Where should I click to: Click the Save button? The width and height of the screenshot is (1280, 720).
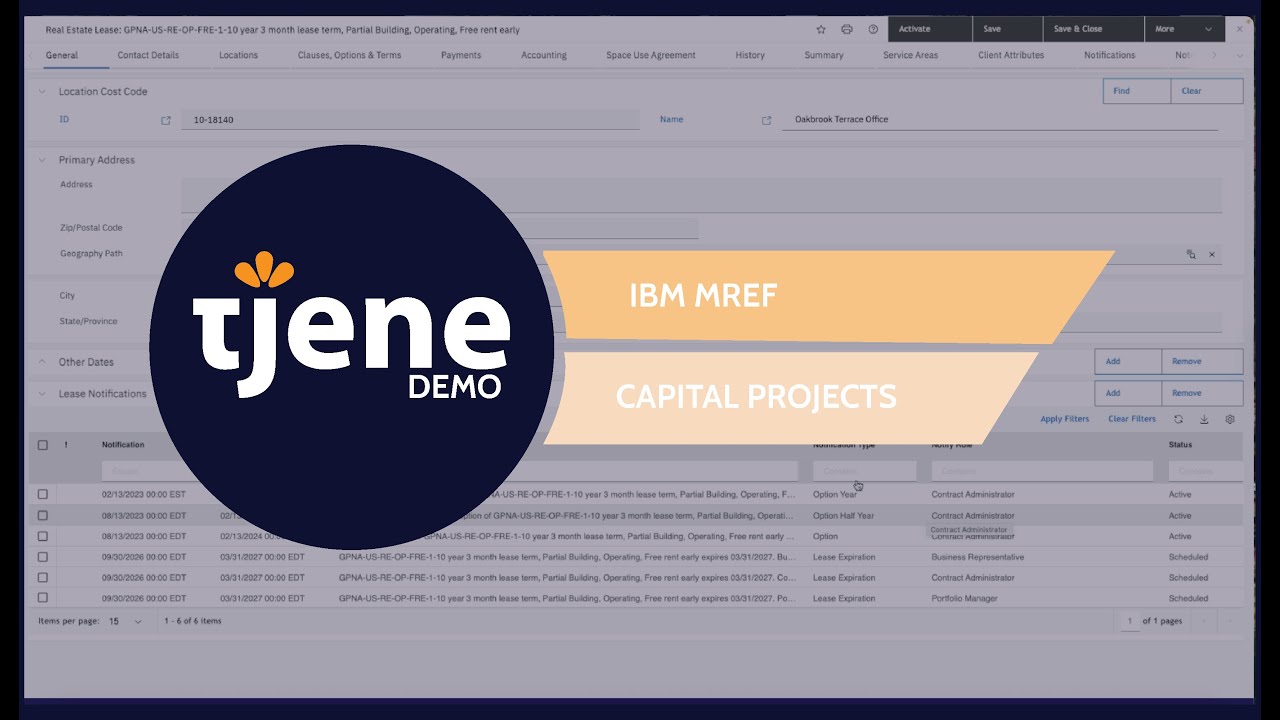coord(1007,29)
